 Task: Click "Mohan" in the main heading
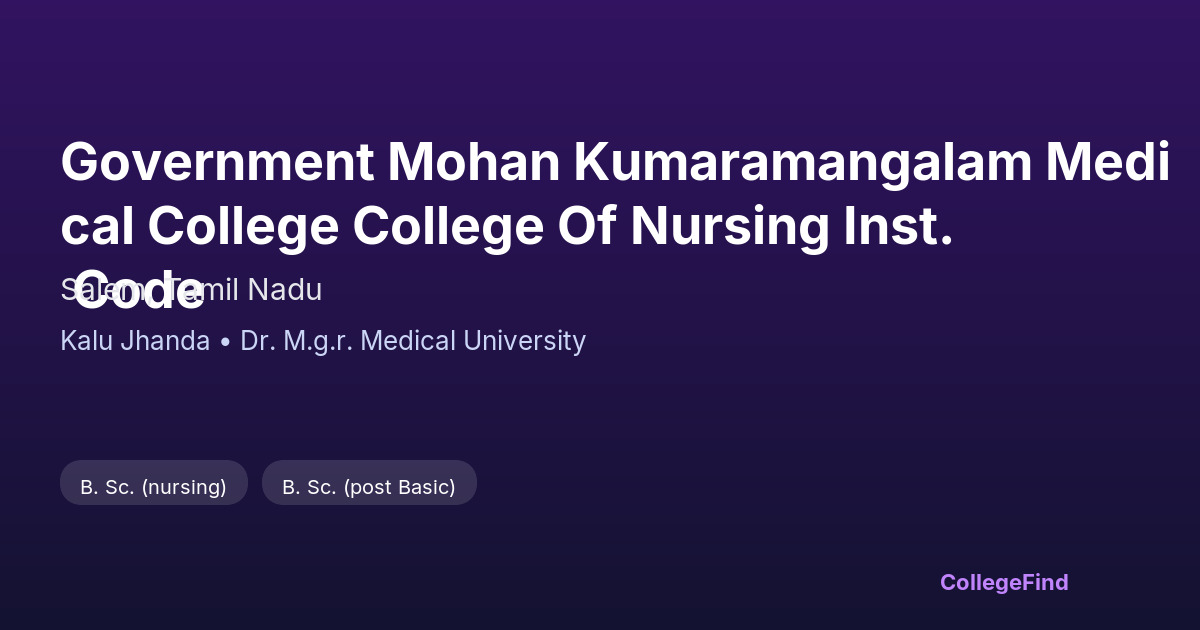(x=474, y=162)
